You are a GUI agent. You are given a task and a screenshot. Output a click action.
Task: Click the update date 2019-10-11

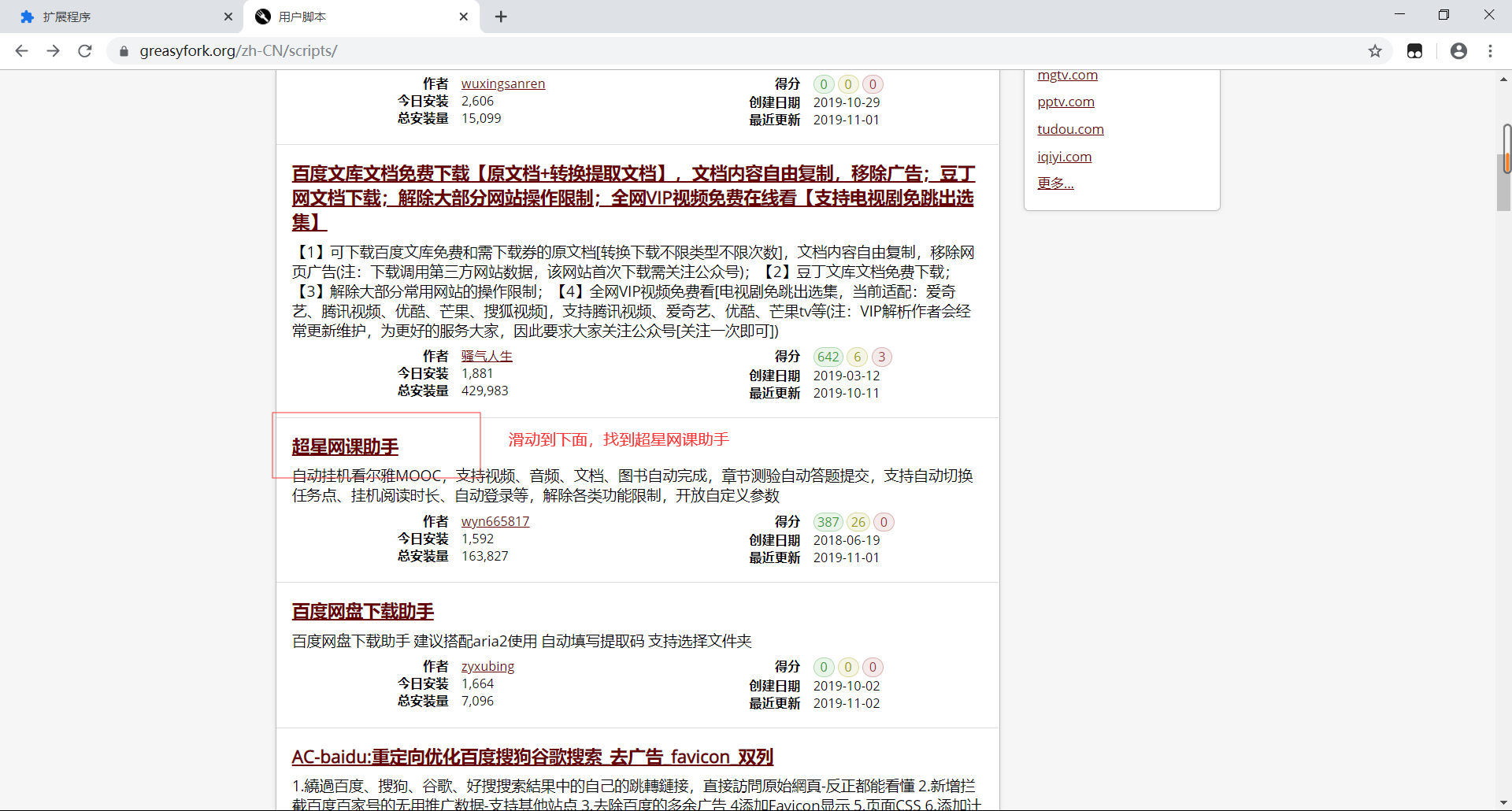(847, 393)
